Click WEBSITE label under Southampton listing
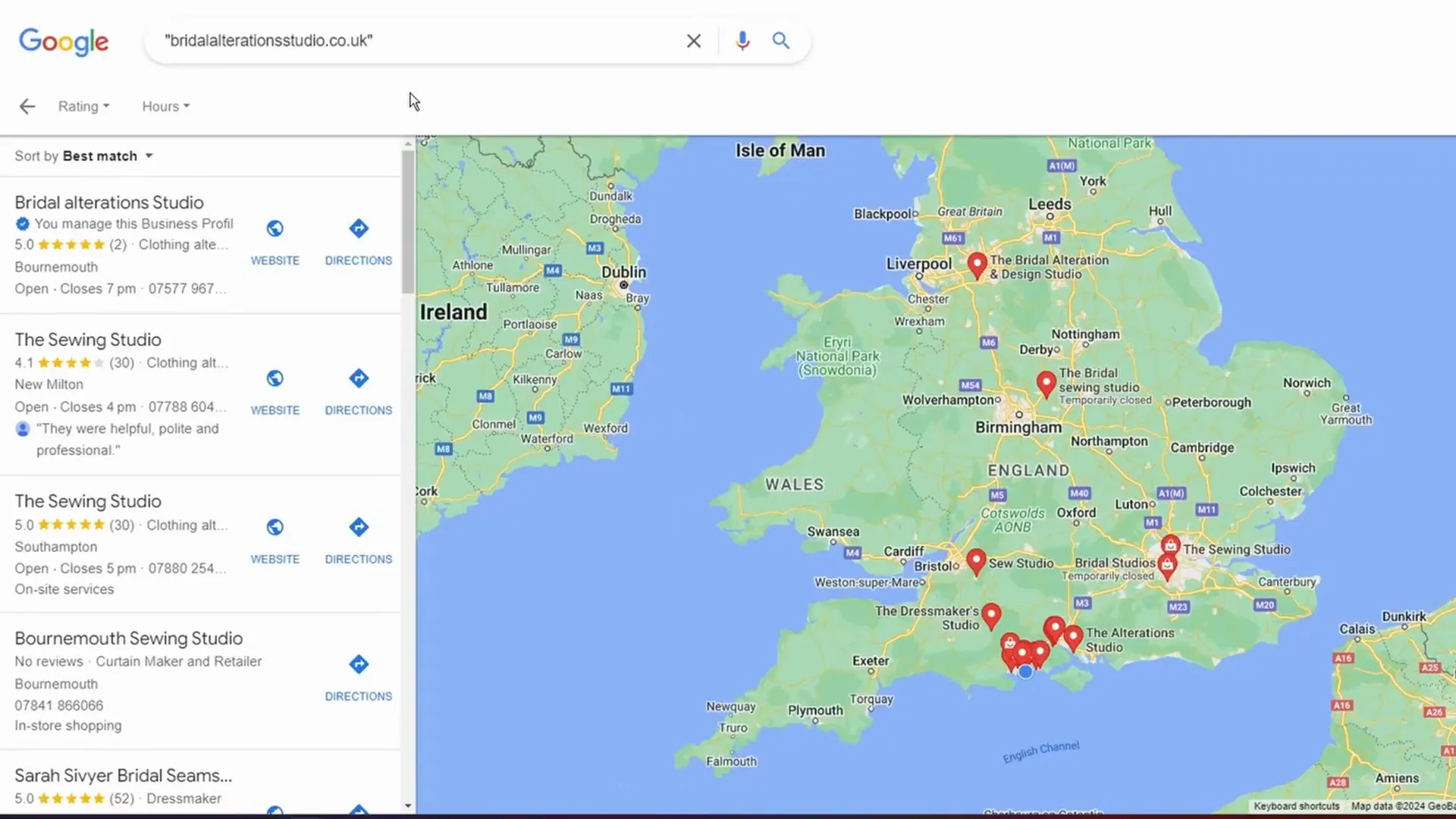This screenshot has height=819, width=1456. 275,560
